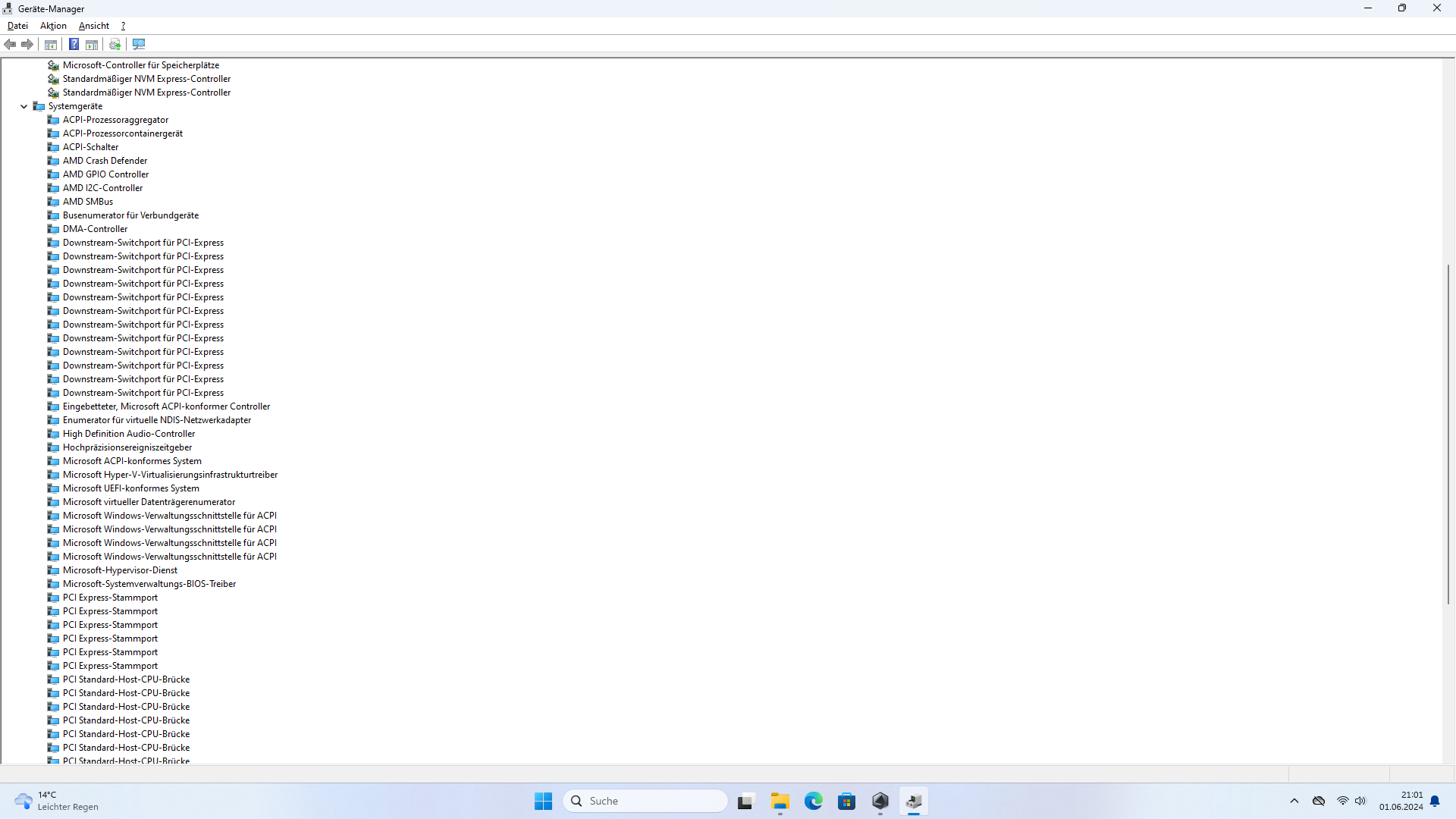
Task: Click the Forward arrow toolbar icon
Action: click(x=27, y=45)
